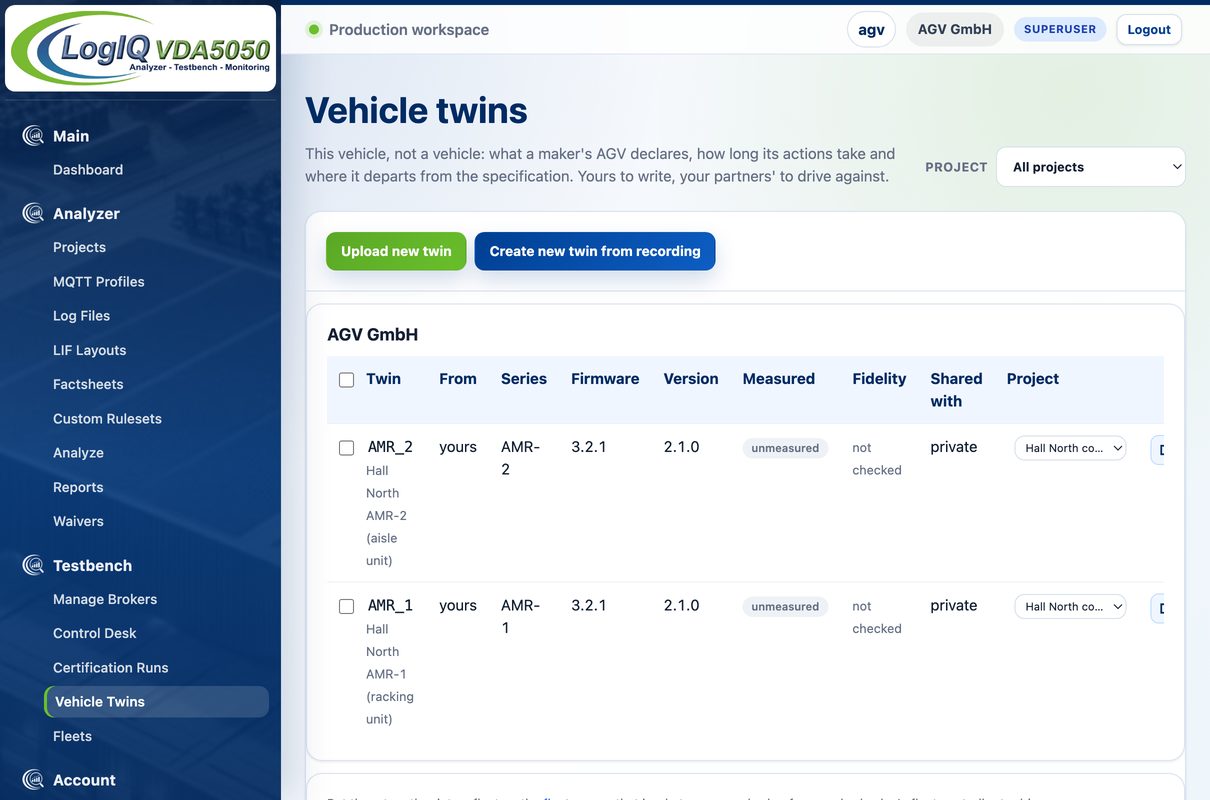Navigate to Log Files
Image resolution: width=1210 pixels, height=800 pixels.
point(81,316)
